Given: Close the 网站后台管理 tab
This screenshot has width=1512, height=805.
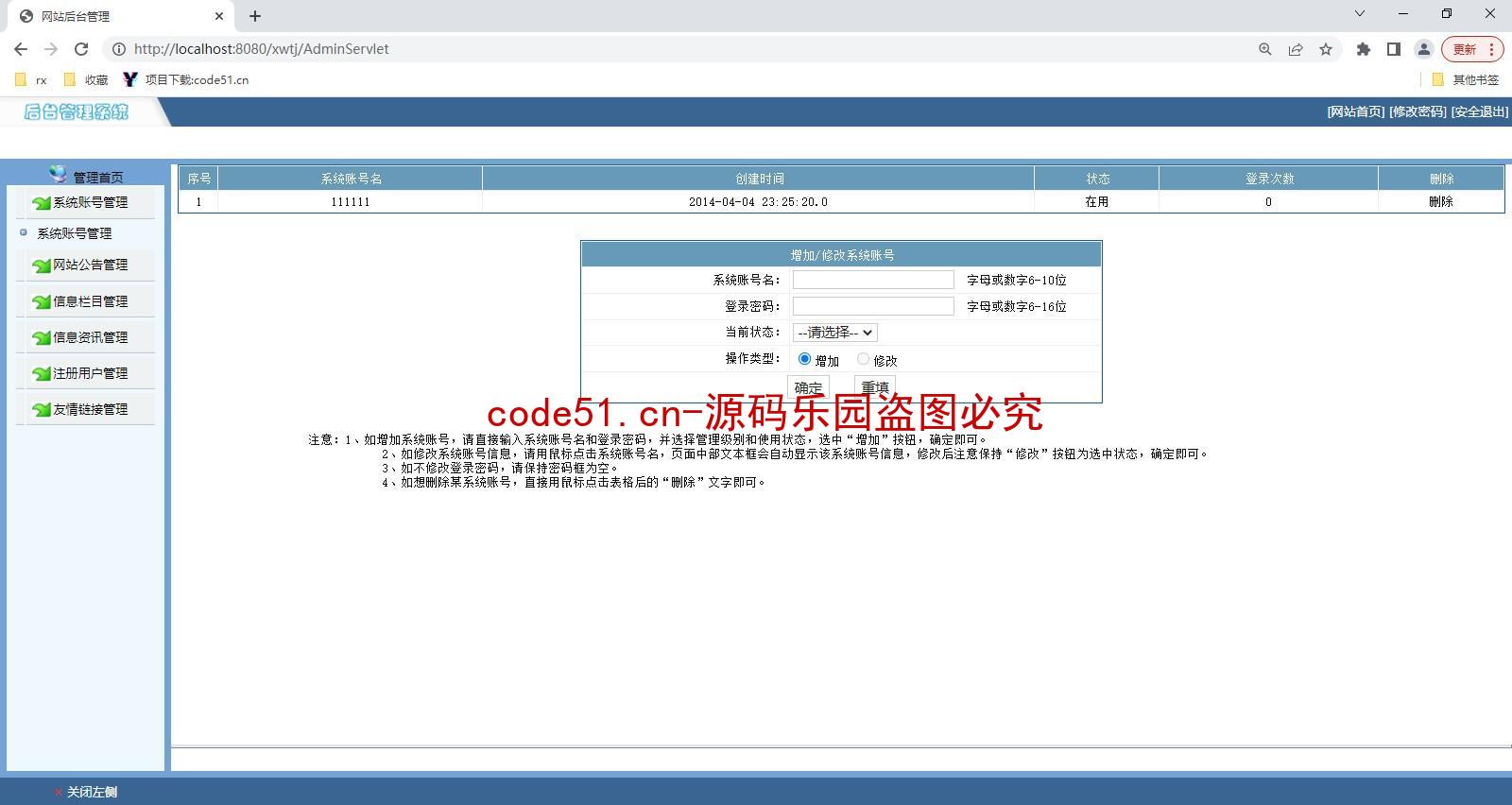Looking at the screenshot, I should [x=219, y=16].
